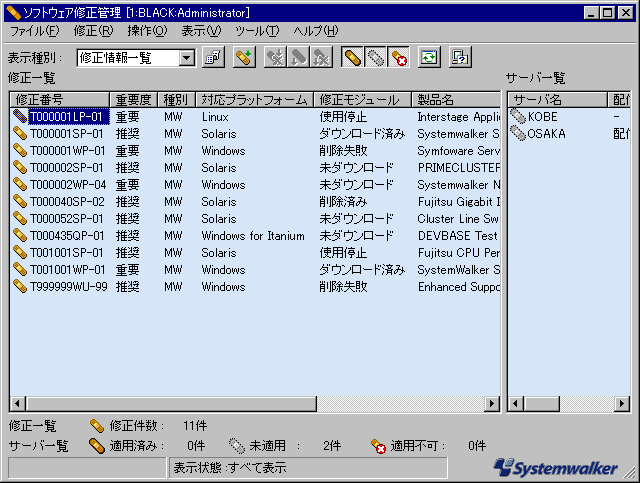Click the patch icon of T999999WU-99
640x483 pixels.
click(x=20, y=287)
